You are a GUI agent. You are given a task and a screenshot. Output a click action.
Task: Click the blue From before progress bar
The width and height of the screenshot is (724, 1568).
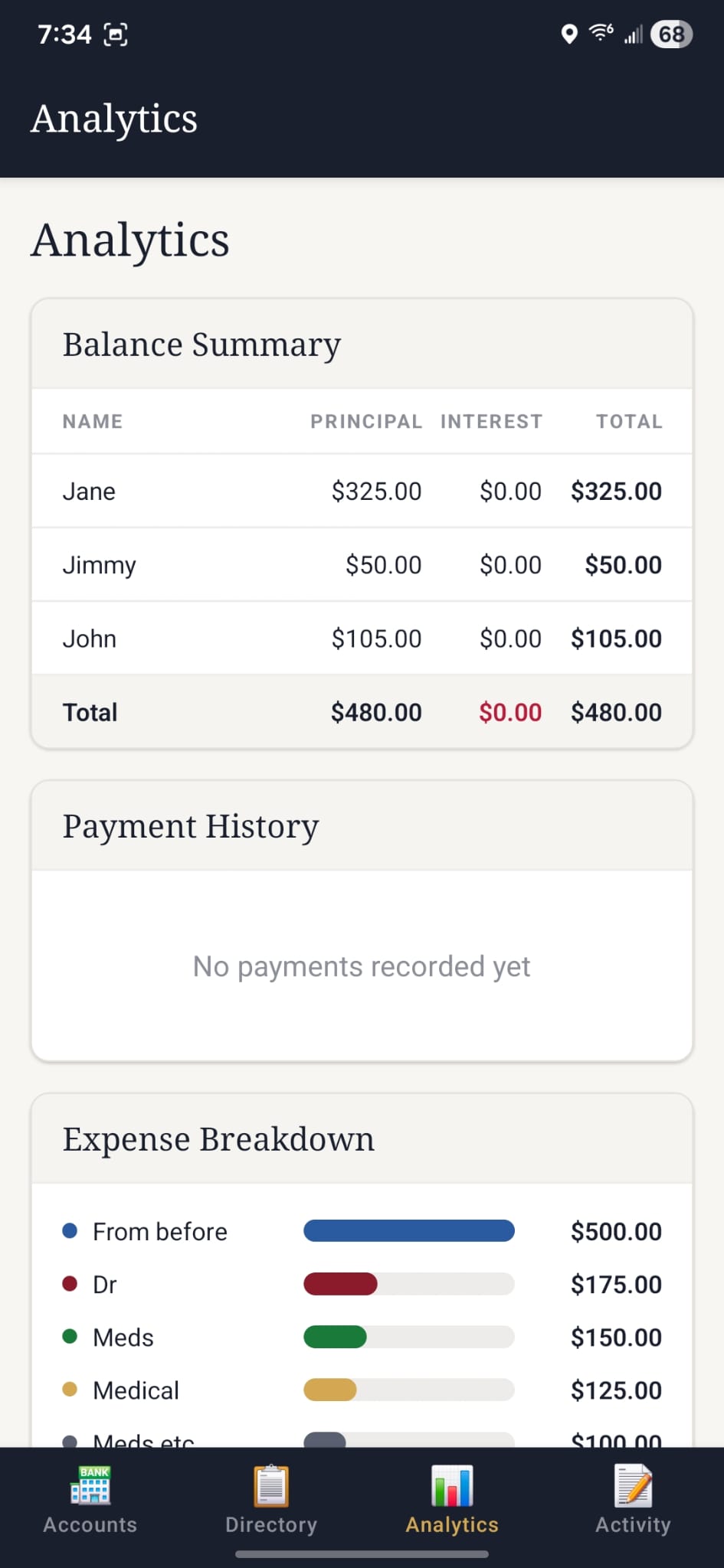click(409, 1231)
